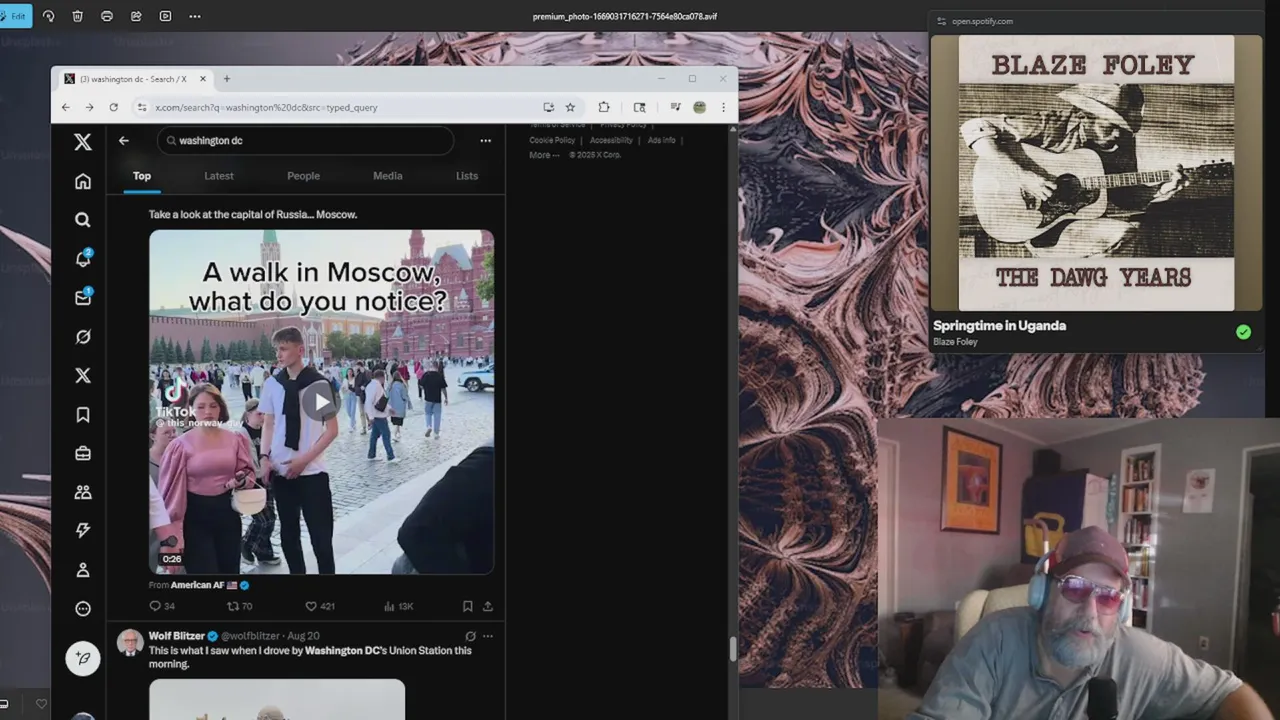Open X Premium icon in sidebar

tap(83, 376)
